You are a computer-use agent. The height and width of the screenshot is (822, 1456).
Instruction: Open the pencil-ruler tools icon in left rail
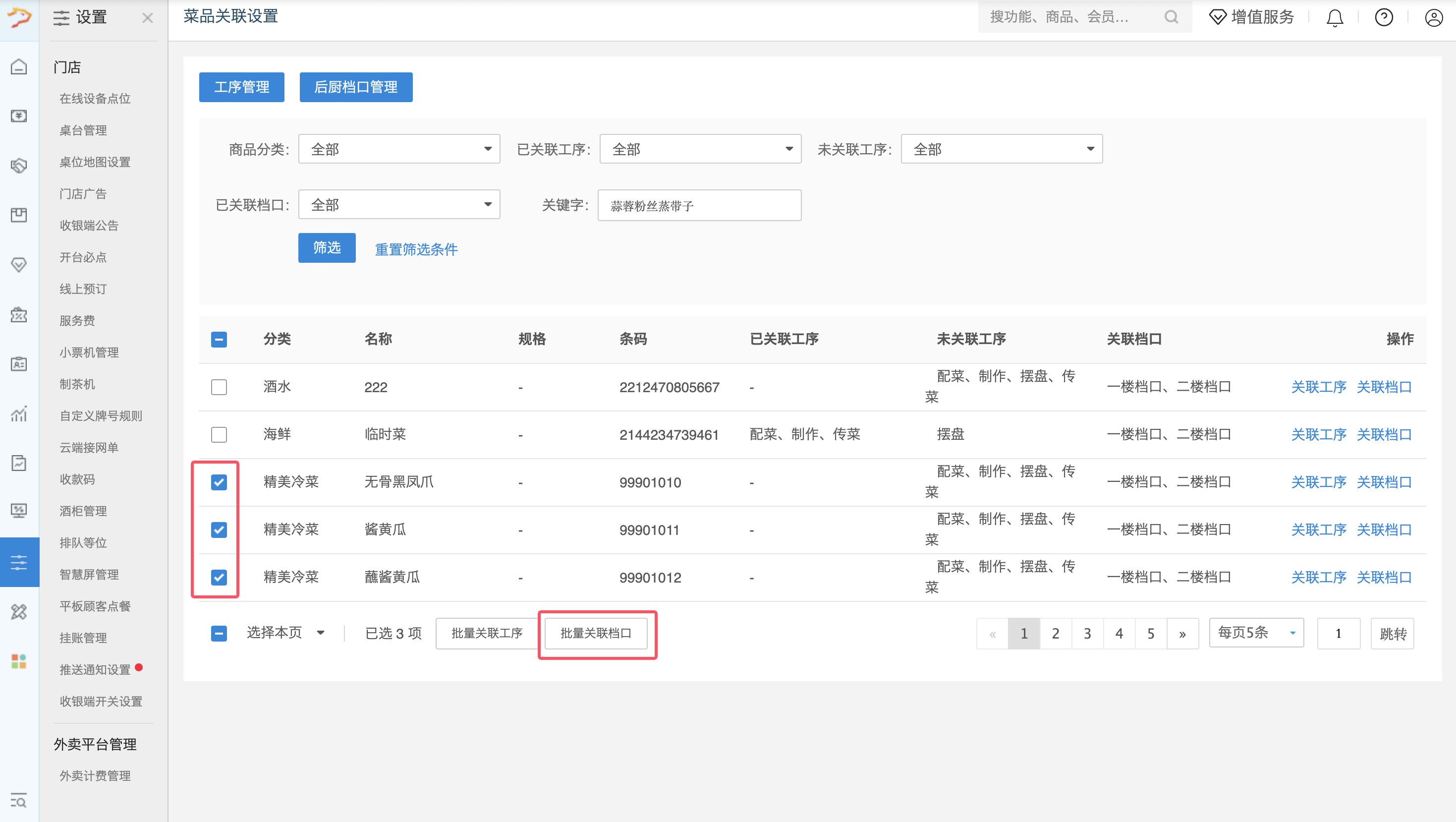click(19, 612)
